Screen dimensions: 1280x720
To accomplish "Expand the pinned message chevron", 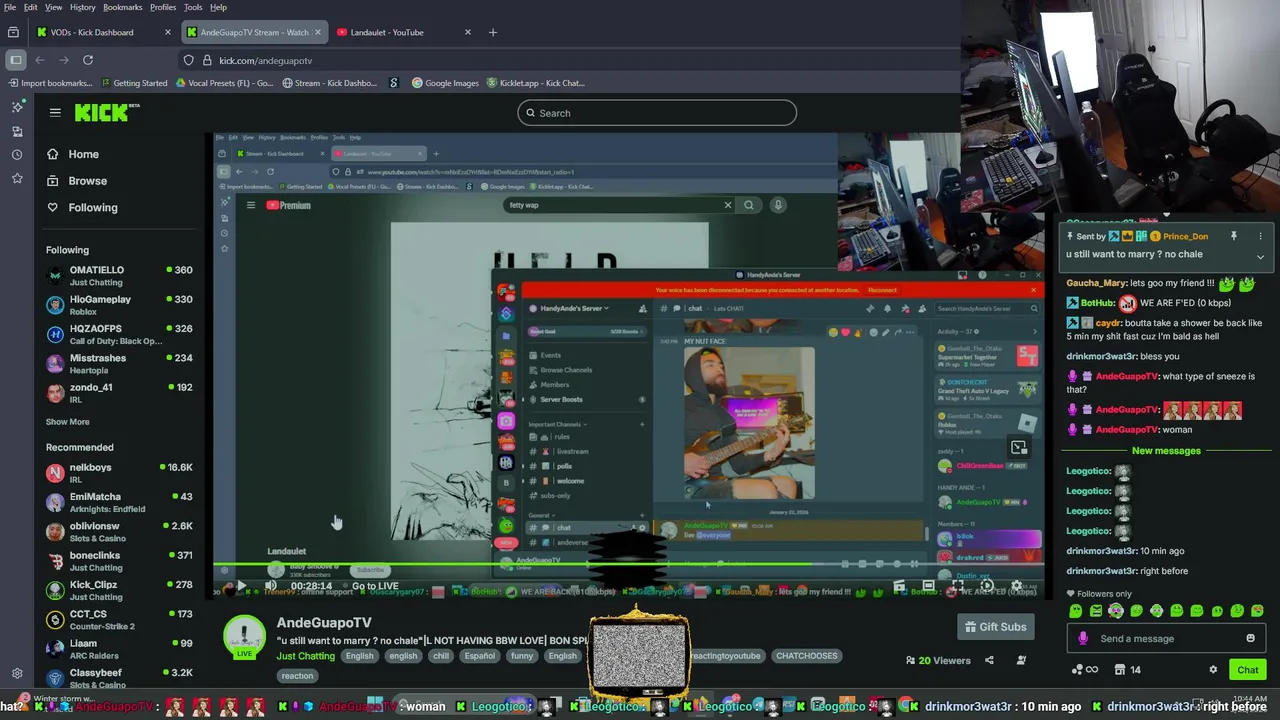I will click(1260, 257).
